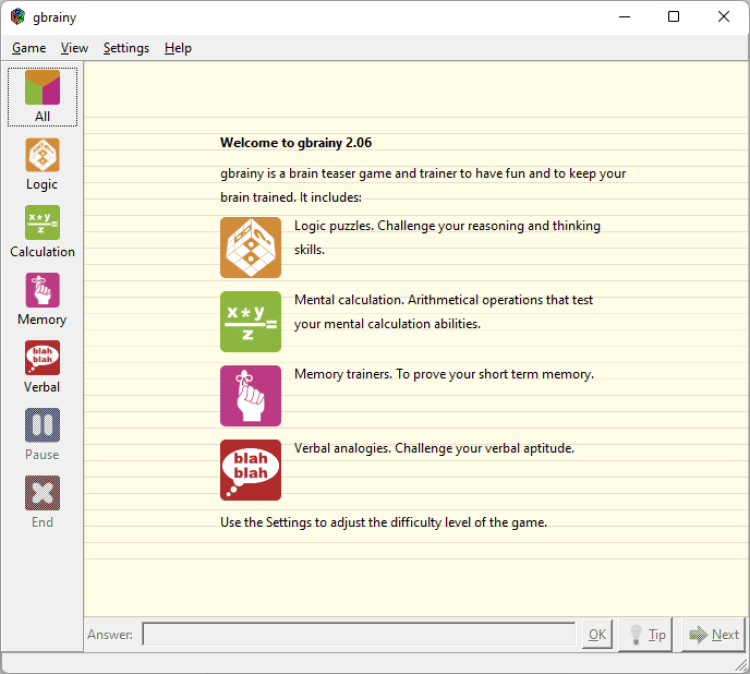Start Logic puzzles games in sidebar

coord(42,165)
